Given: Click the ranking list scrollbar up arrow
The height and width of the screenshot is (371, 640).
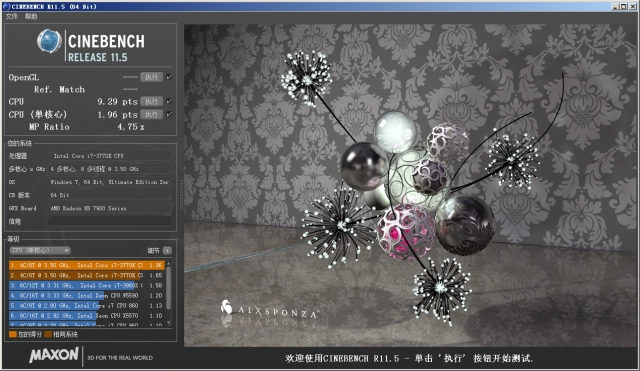Looking at the screenshot, I should click(x=169, y=264).
